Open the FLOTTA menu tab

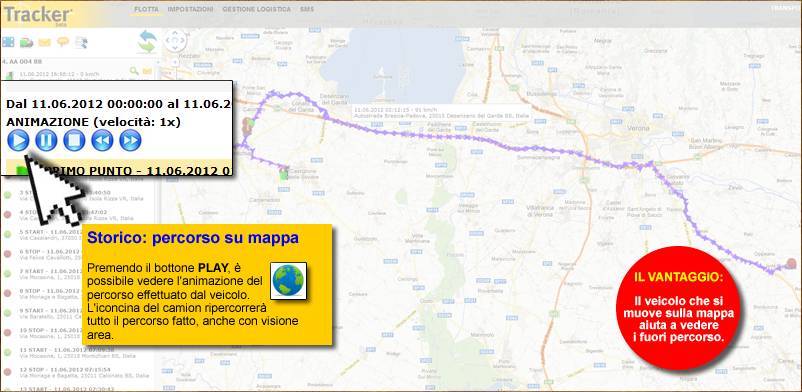(146, 10)
